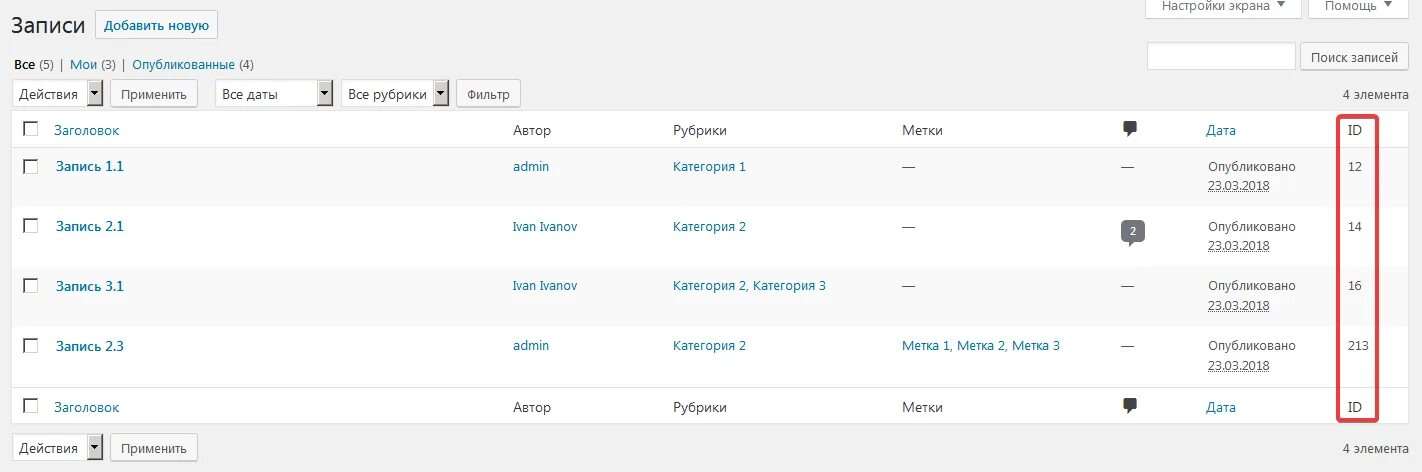Screen dimensions: 1422x472
Task: Filter posts by Метка 2 tag
Action: 981,346
